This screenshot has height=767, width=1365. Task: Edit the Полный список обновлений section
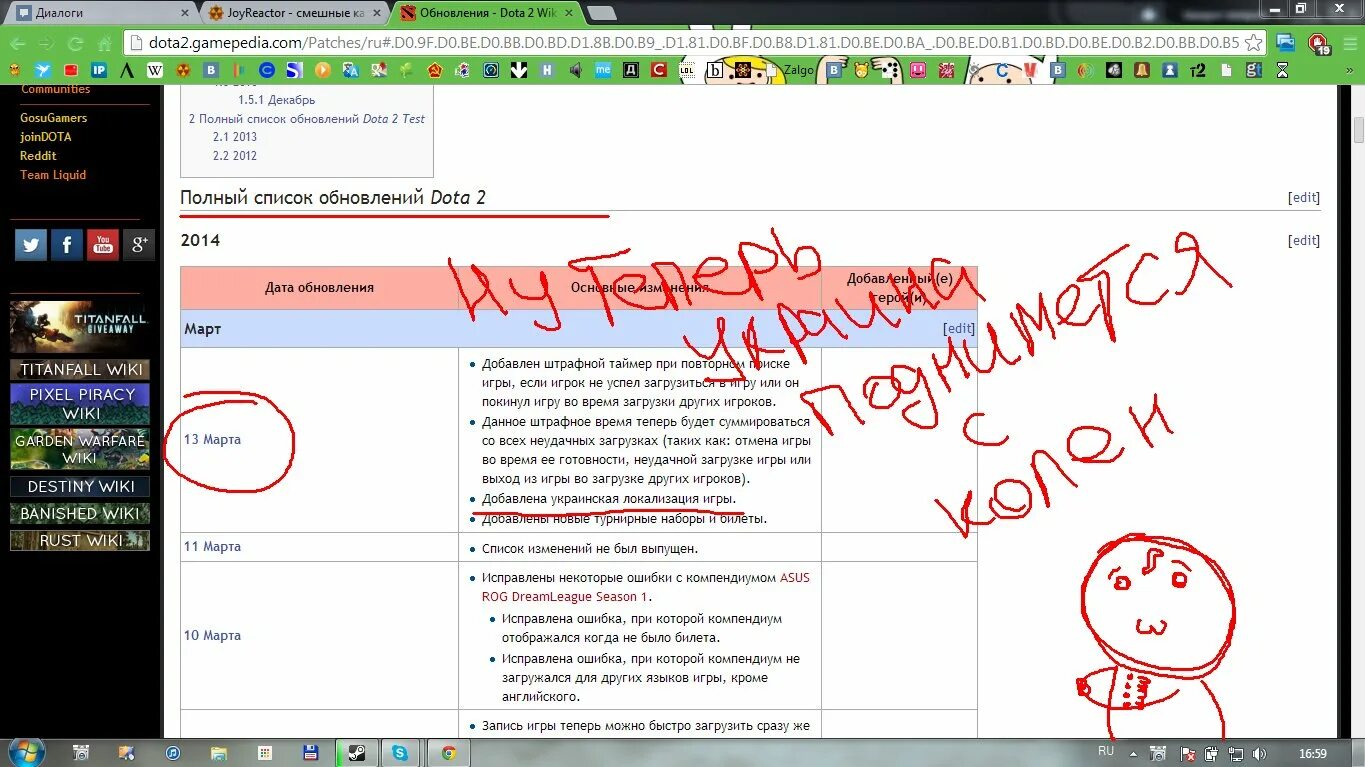1304,198
